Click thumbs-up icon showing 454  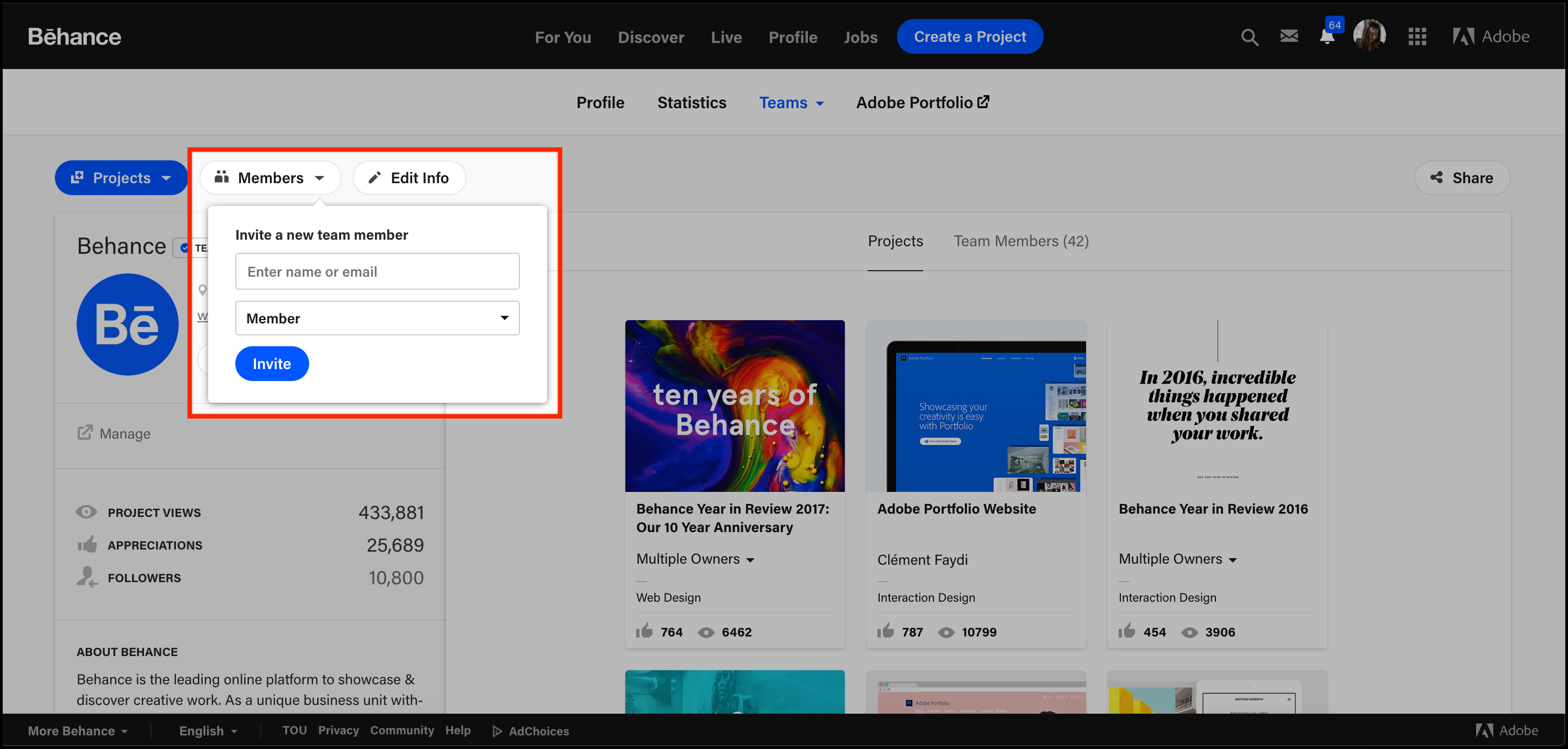click(1127, 631)
